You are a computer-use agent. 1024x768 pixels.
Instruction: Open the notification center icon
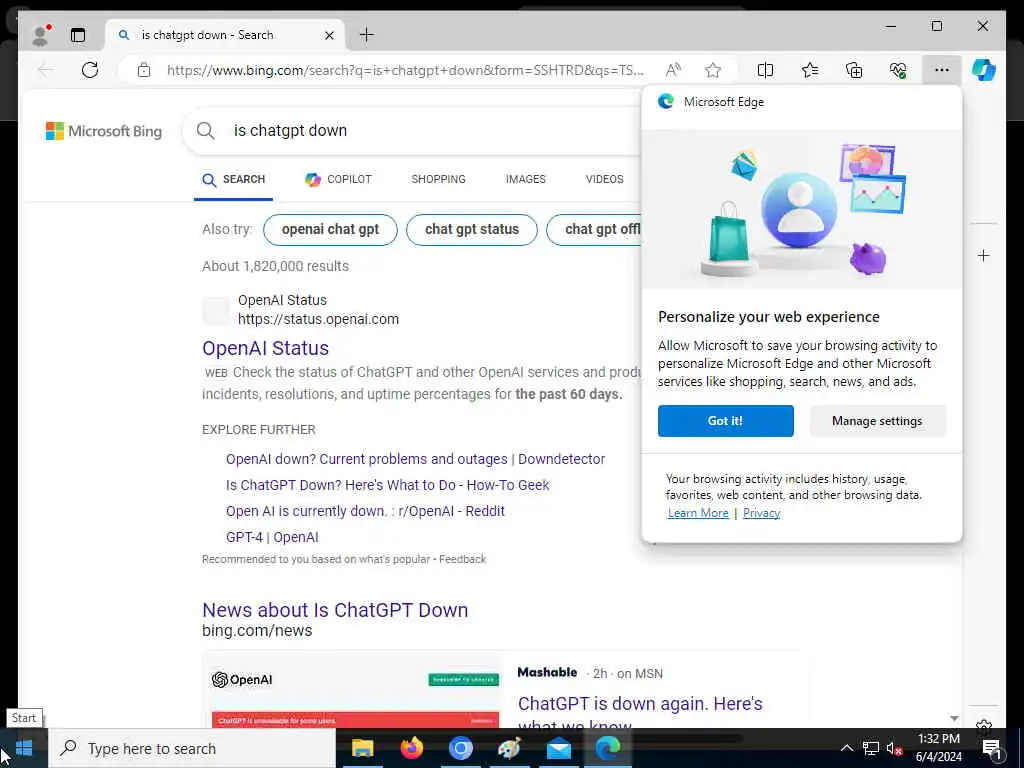click(991, 748)
